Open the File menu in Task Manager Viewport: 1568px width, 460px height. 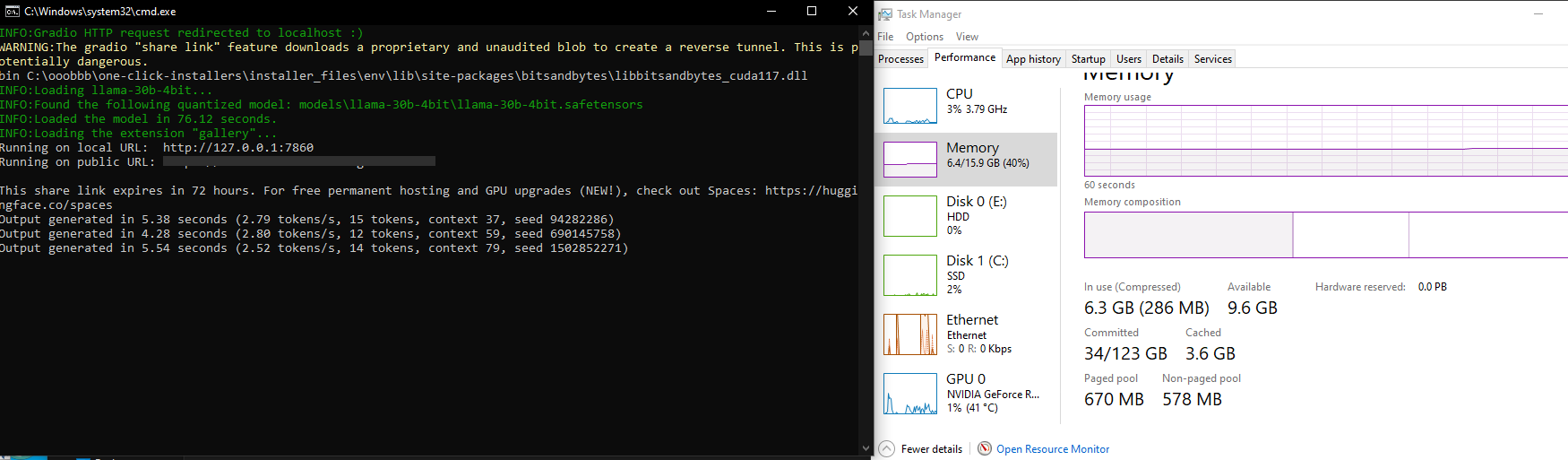point(885,37)
